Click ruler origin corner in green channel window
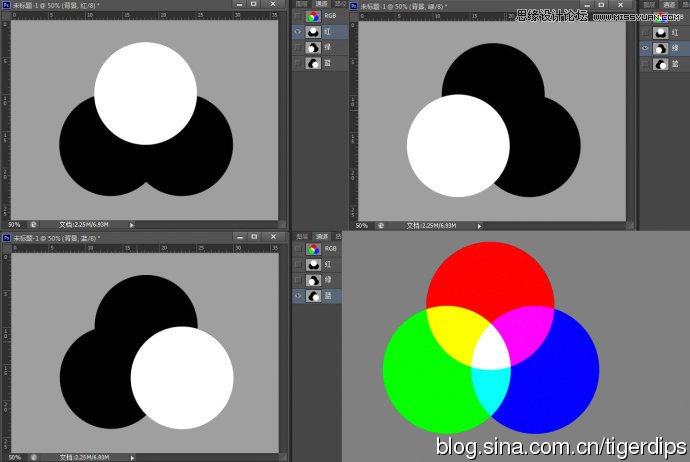The height and width of the screenshot is (462, 690). tap(353, 16)
